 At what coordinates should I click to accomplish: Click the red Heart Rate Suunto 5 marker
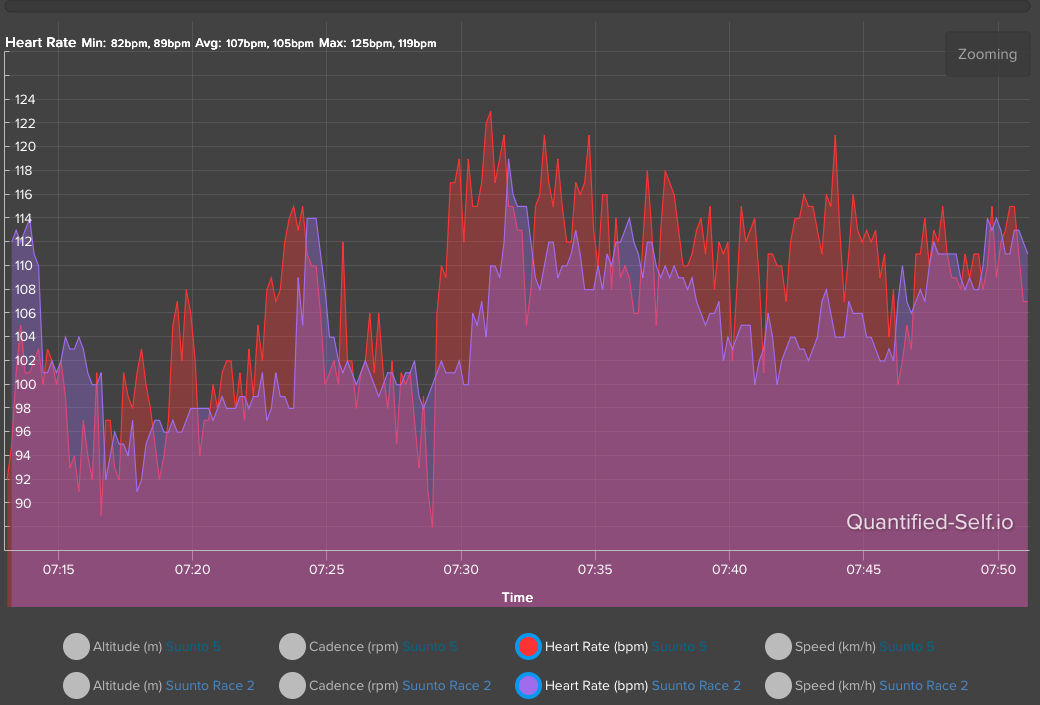pyautogui.click(x=528, y=647)
